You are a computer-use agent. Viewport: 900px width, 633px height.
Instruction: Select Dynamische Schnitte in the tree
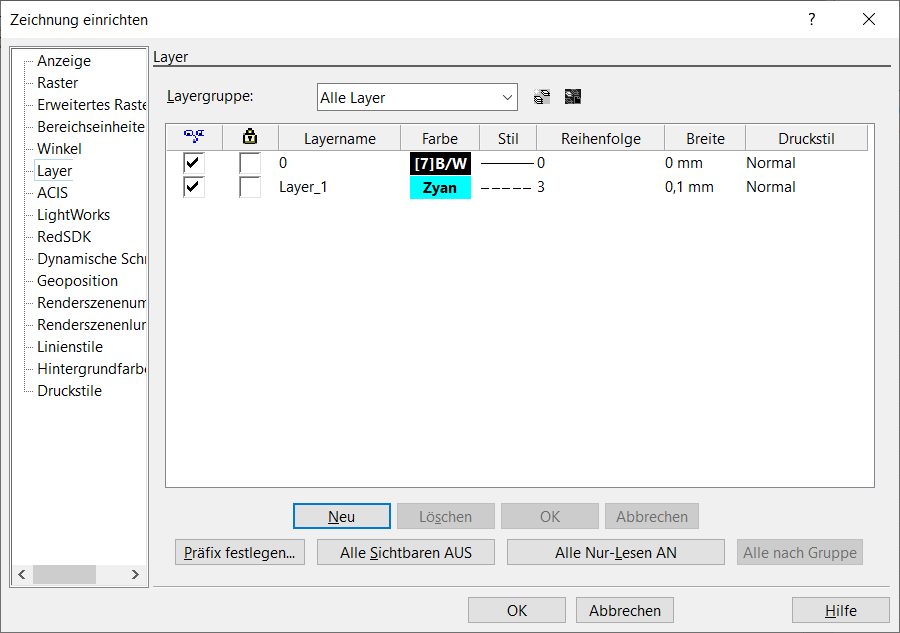(x=91, y=259)
